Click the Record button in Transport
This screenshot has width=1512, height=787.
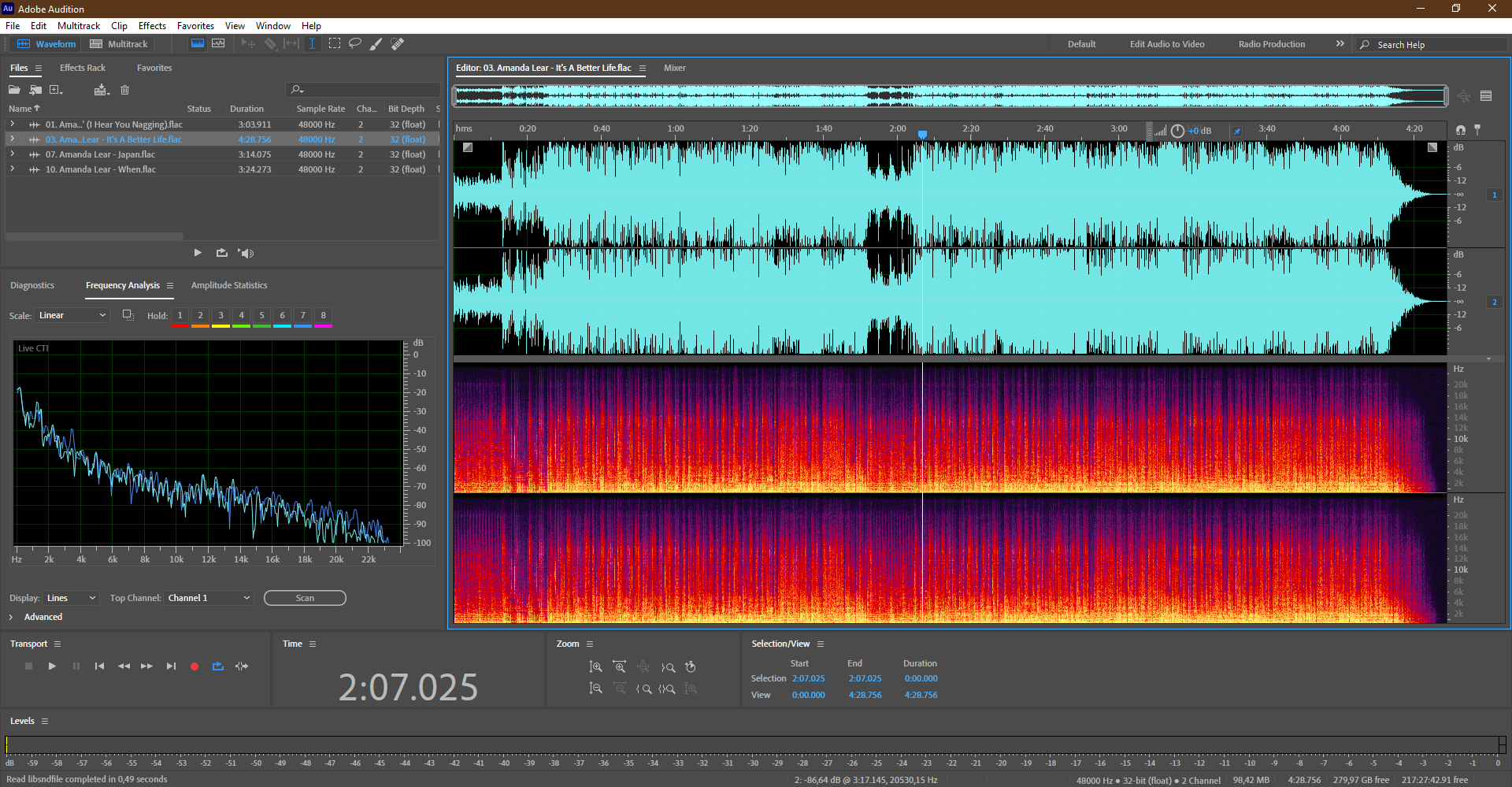(x=195, y=666)
